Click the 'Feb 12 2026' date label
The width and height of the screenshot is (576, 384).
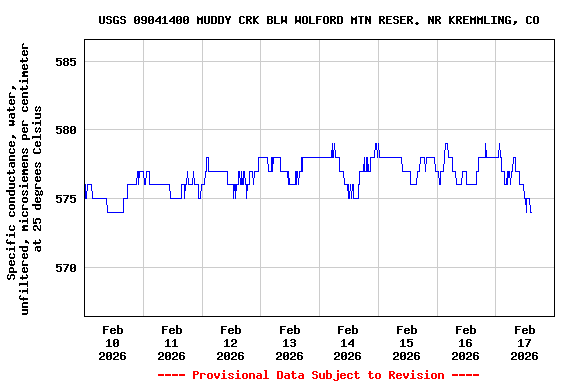coord(230,343)
